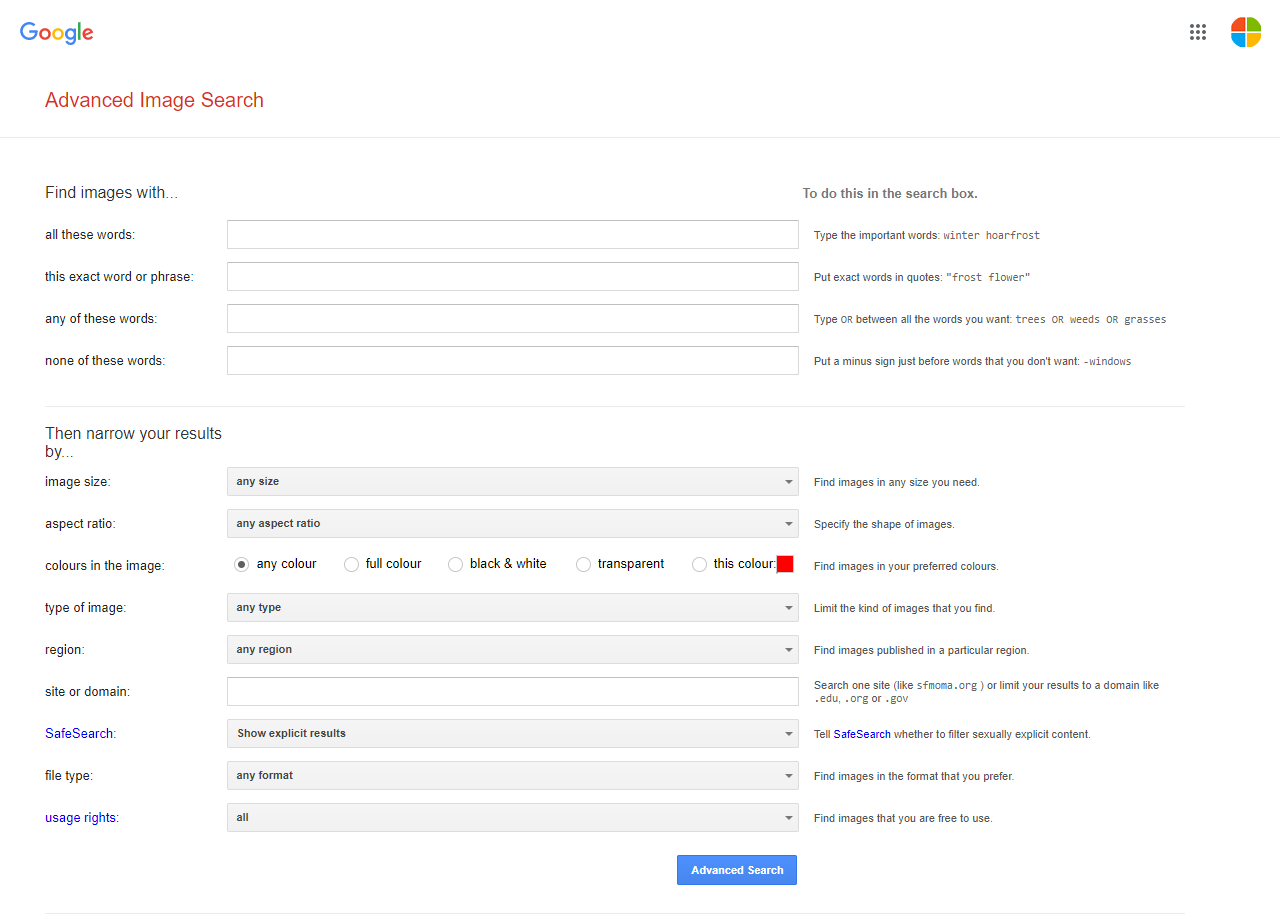Image resolution: width=1280 pixels, height=920 pixels.
Task: Focus the any of these words field
Action: [x=513, y=319]
